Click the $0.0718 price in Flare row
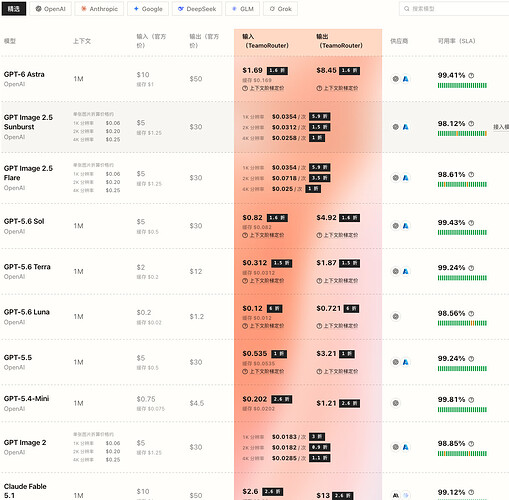The height and width of the screenshot is (500, 509). (284, 178)
